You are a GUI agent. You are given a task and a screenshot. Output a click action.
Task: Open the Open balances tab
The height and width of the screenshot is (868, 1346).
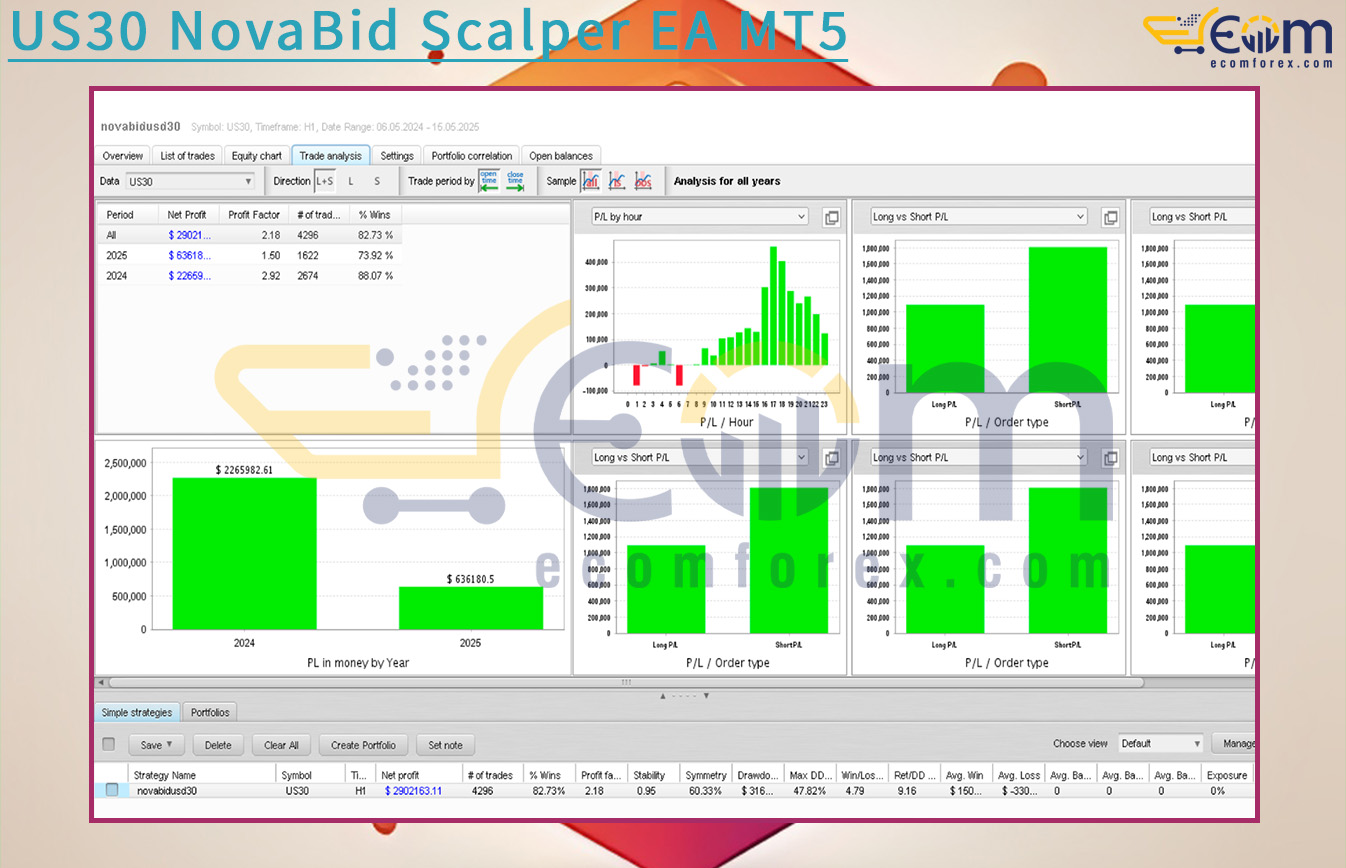pyautogui.click(x=561, y=156)
